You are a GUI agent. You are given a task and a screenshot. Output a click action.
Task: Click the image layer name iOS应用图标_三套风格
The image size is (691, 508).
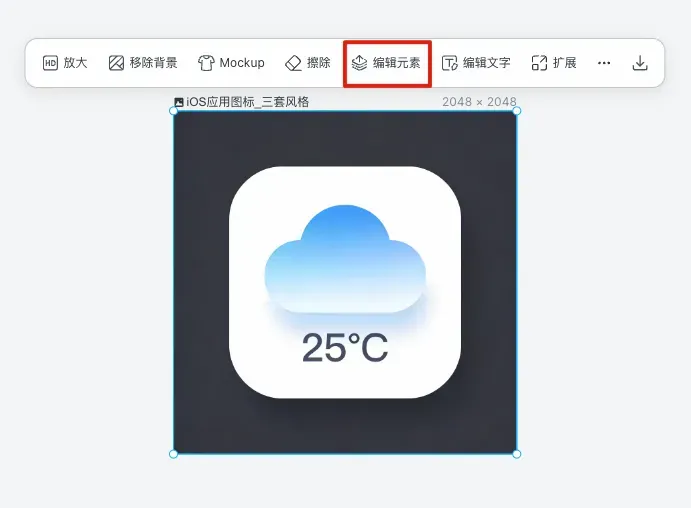click(248, 102)
